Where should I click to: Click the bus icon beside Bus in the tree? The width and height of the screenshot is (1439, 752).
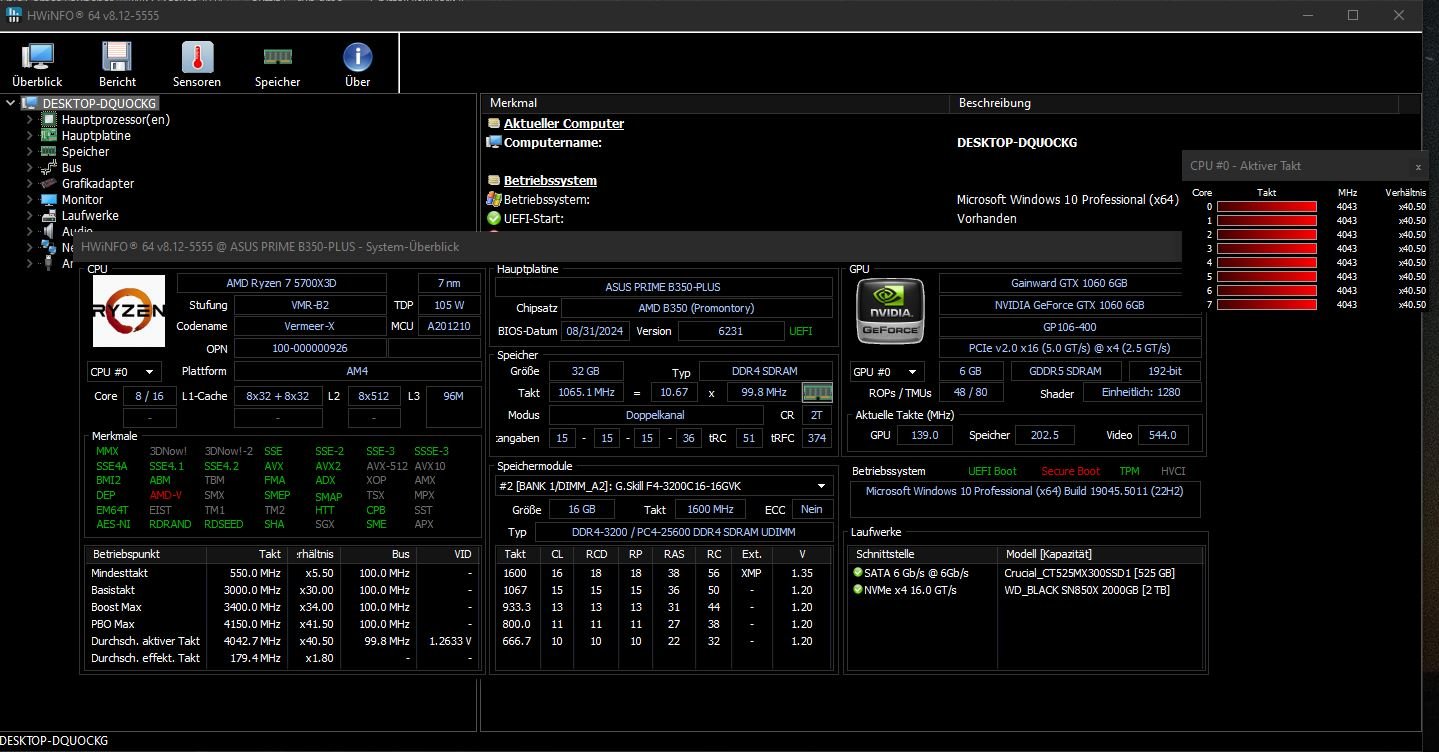(x=48, y=168)
